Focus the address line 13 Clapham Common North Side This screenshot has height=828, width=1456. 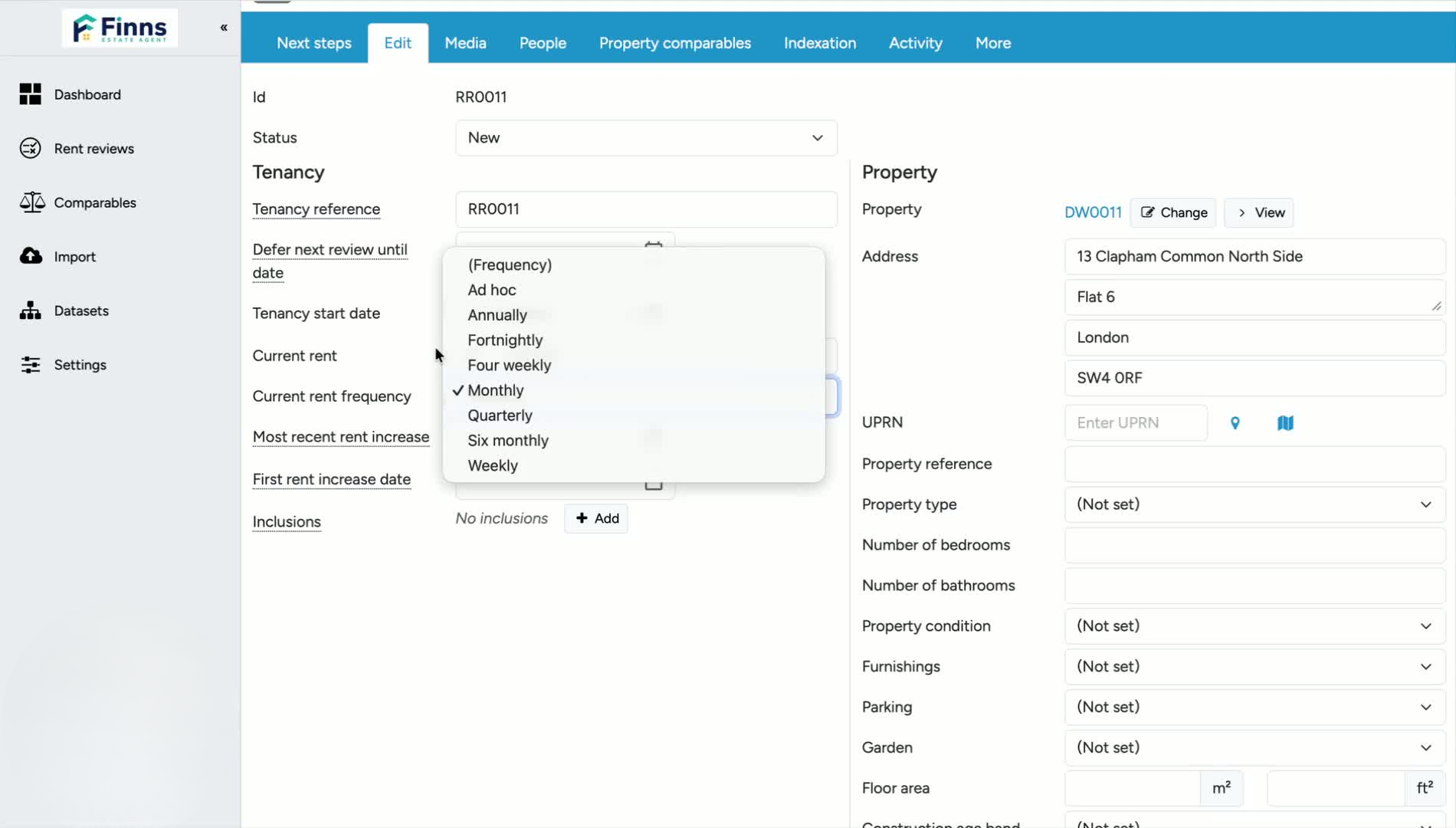point(1254,257)
